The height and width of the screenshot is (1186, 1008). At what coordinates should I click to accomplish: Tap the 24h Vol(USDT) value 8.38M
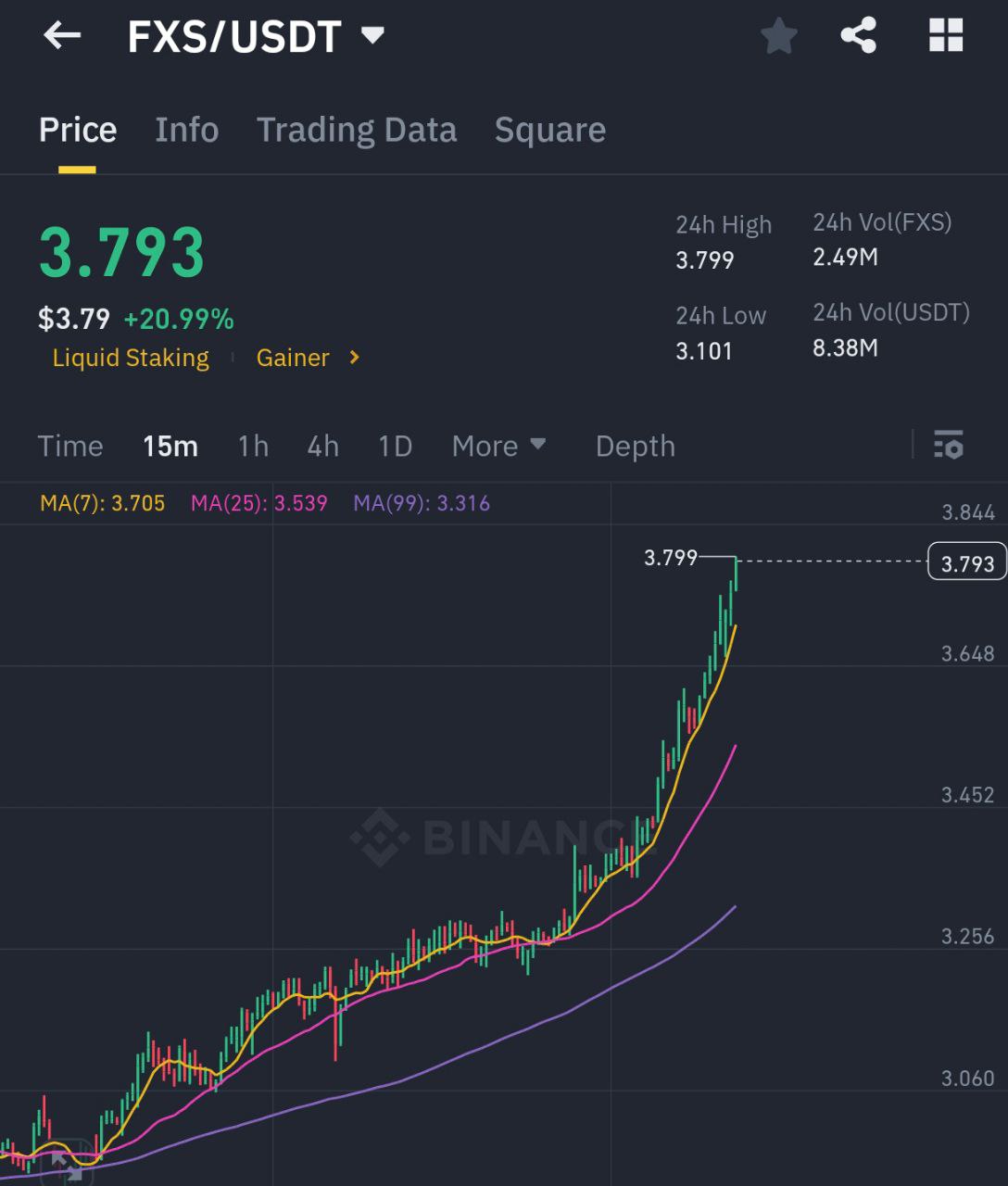point(845,348)
